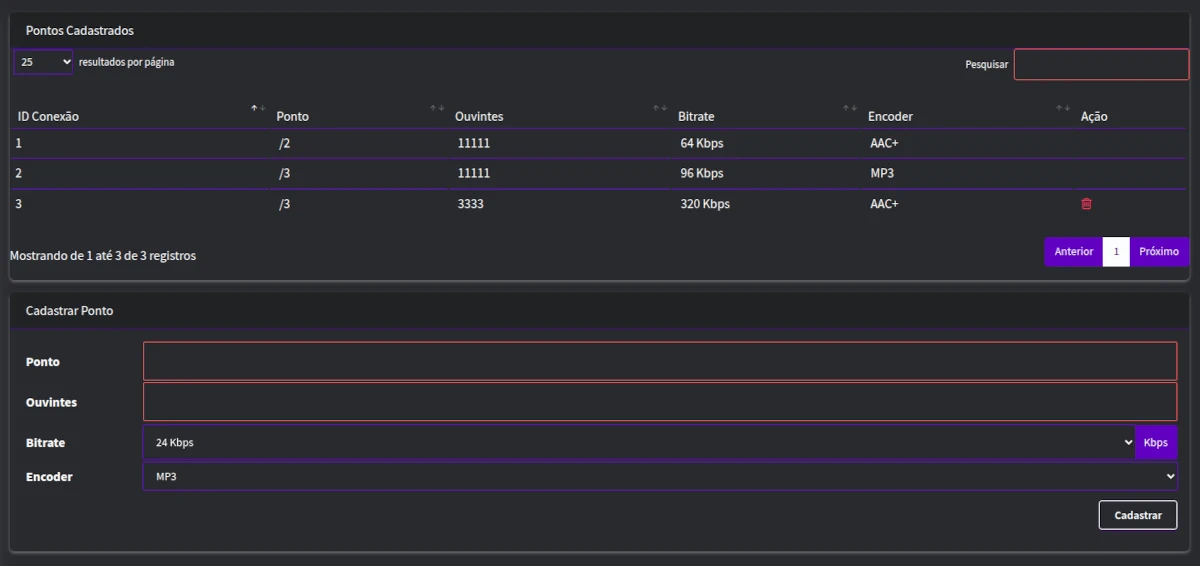Click the Encoder column sort arrows
1200x566 pixels.
pos(1063,108)
